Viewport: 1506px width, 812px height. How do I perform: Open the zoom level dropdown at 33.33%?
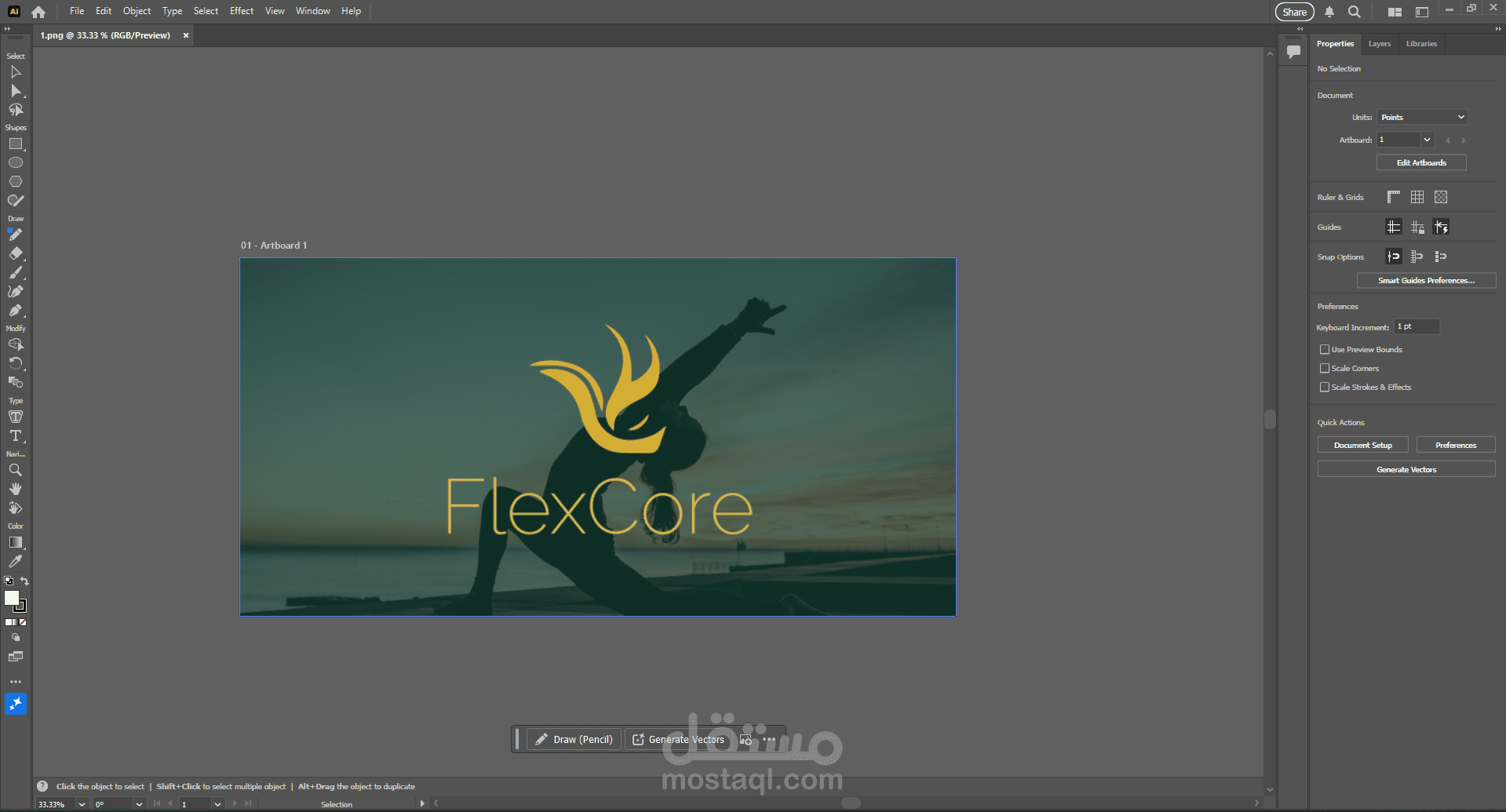point(82,804)
